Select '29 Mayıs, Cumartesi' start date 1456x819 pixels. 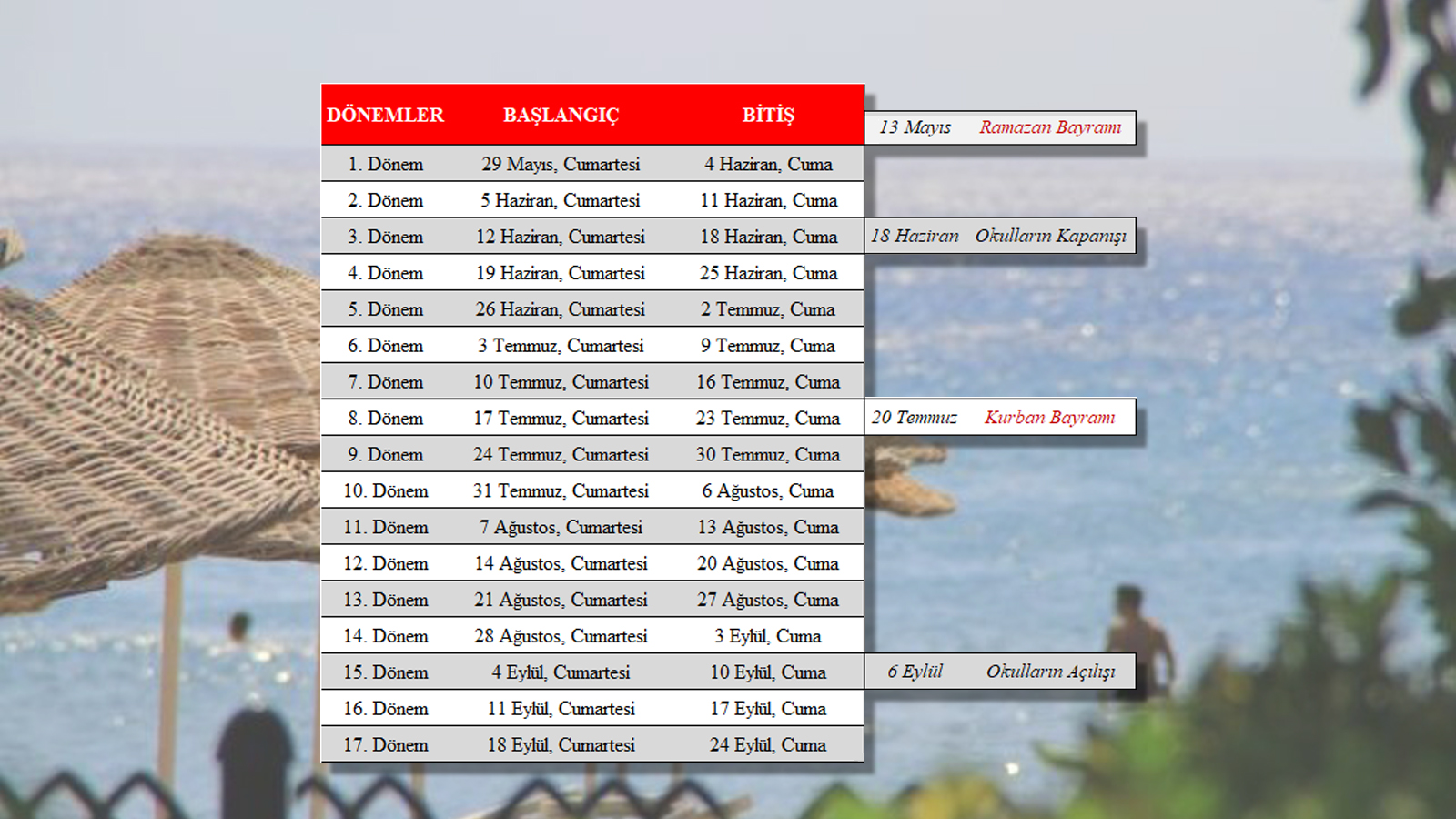[x=561, y=165]
